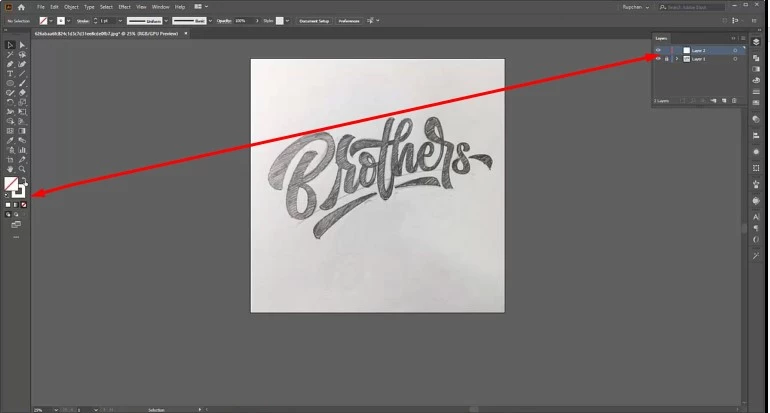Image resolution: width=770 pixels, height=413 pixels.
Task: Toggle visibility eye of Layer 2
Action: point(658,51)
